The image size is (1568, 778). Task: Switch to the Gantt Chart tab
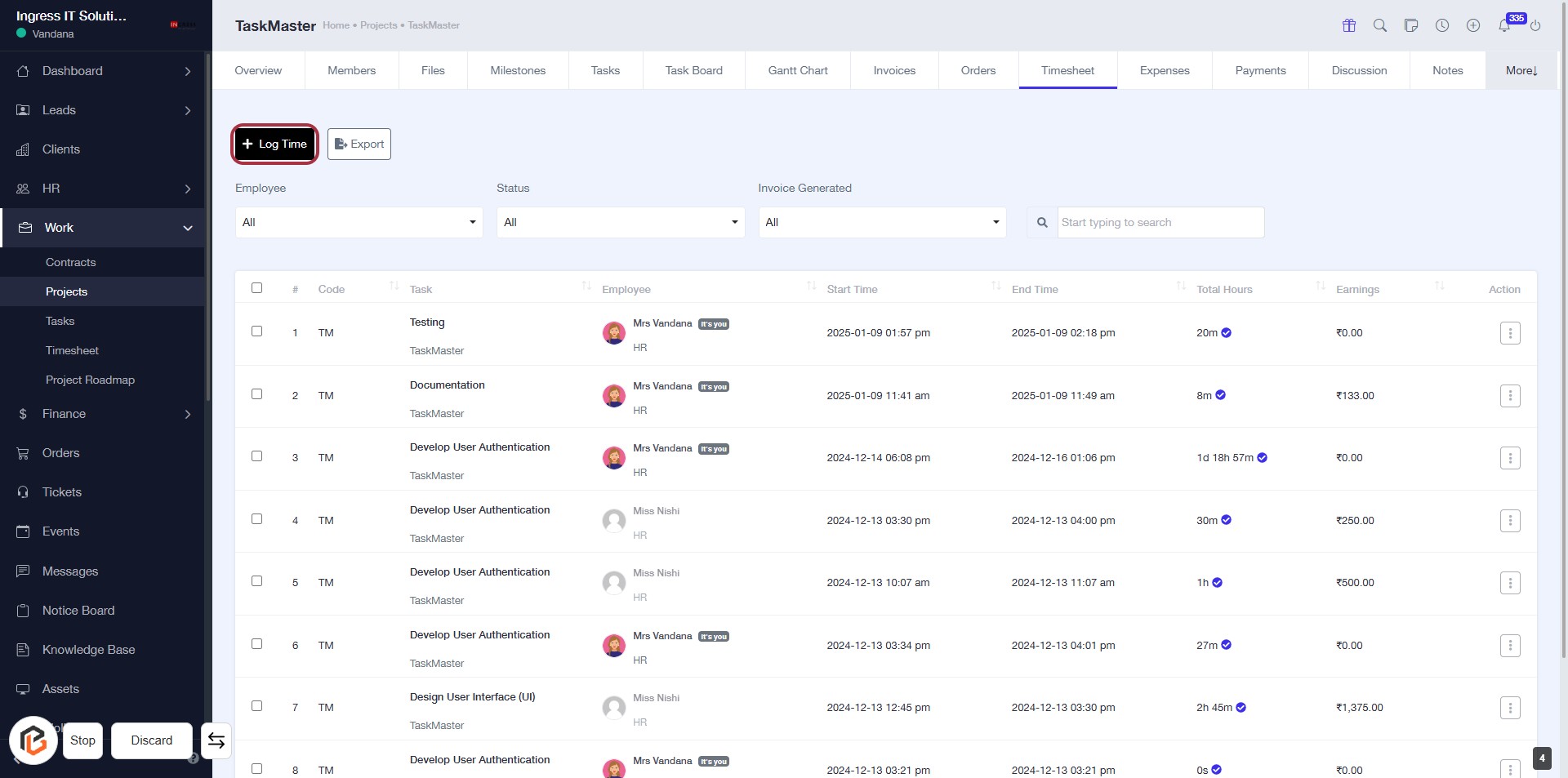tap(797, 71)
